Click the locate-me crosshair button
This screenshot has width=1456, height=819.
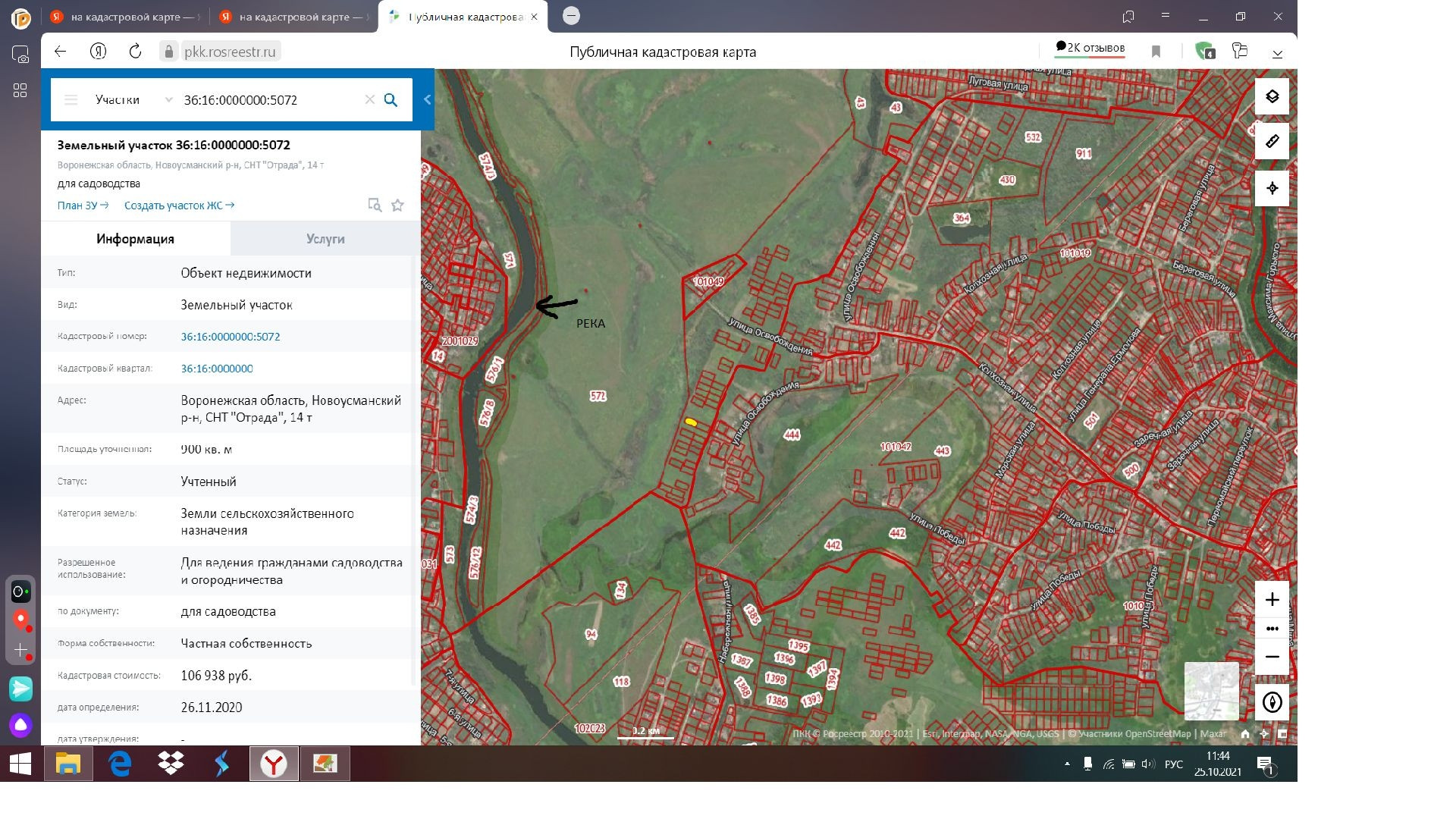[x=1272, y=188]
